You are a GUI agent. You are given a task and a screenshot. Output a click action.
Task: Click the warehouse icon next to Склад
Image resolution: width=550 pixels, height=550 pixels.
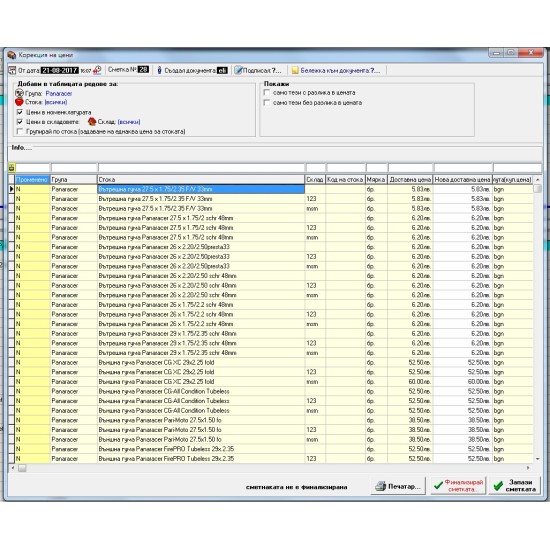coord(92,122)
